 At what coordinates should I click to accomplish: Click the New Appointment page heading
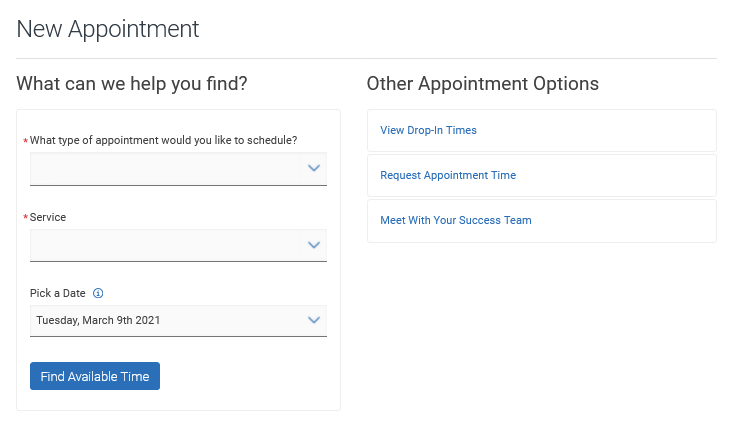coord(108,29)
